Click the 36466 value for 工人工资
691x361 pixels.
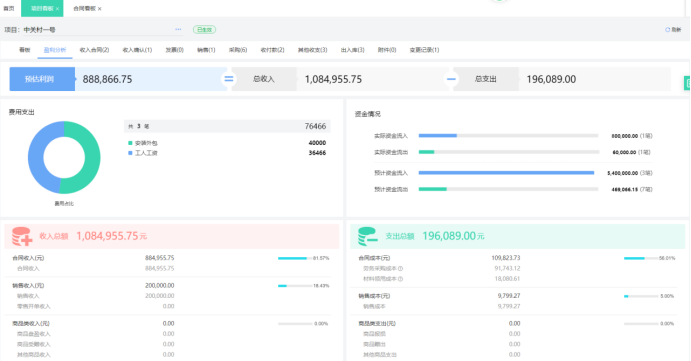(317, 153)
